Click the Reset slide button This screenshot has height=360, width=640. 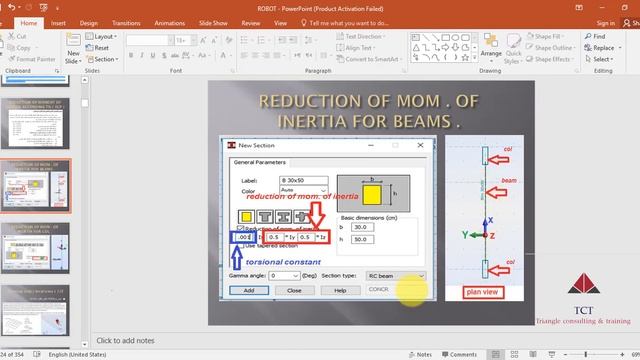click(x=98, y=48)
